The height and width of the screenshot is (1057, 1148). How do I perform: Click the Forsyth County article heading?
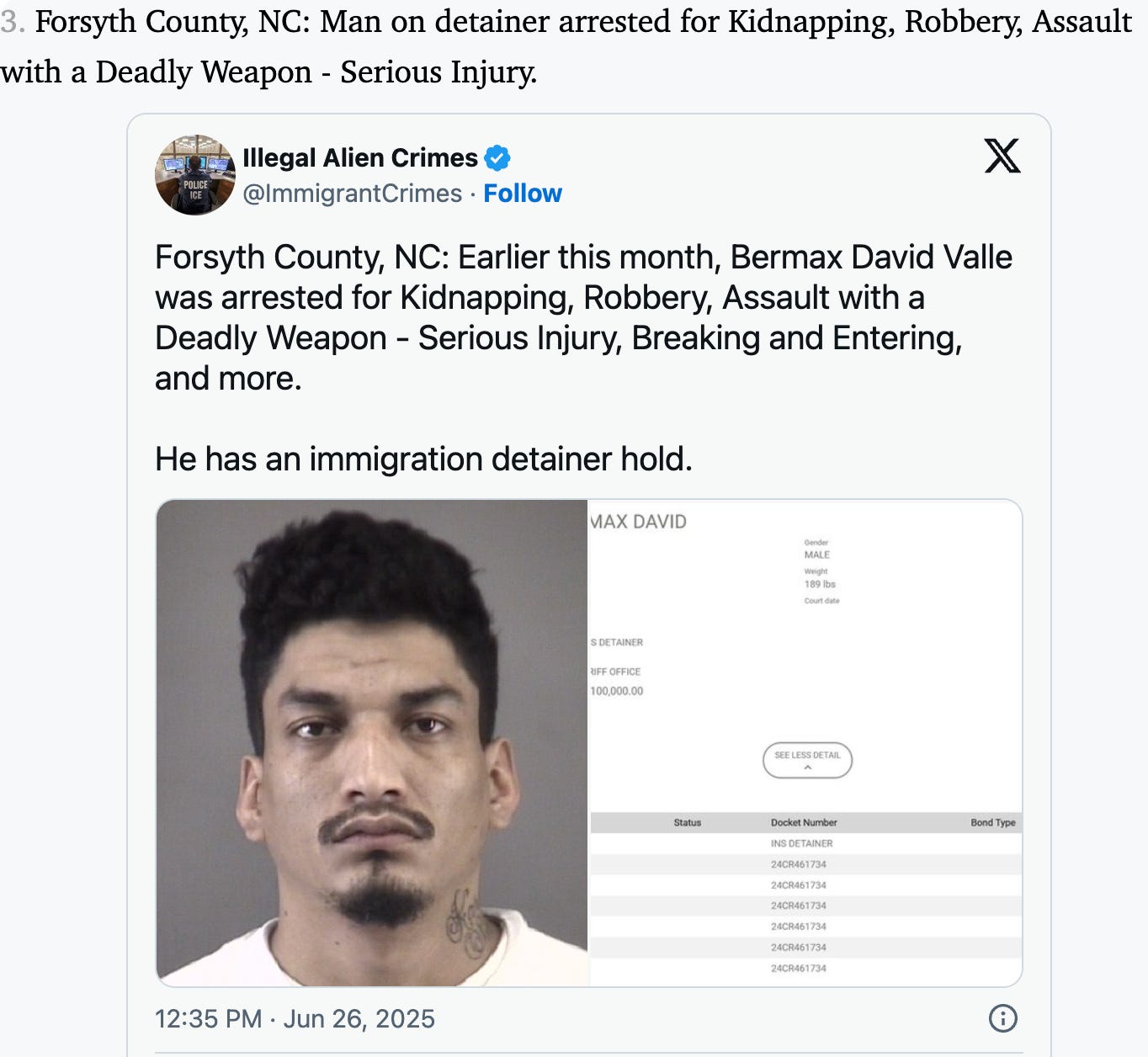point(566,46)
